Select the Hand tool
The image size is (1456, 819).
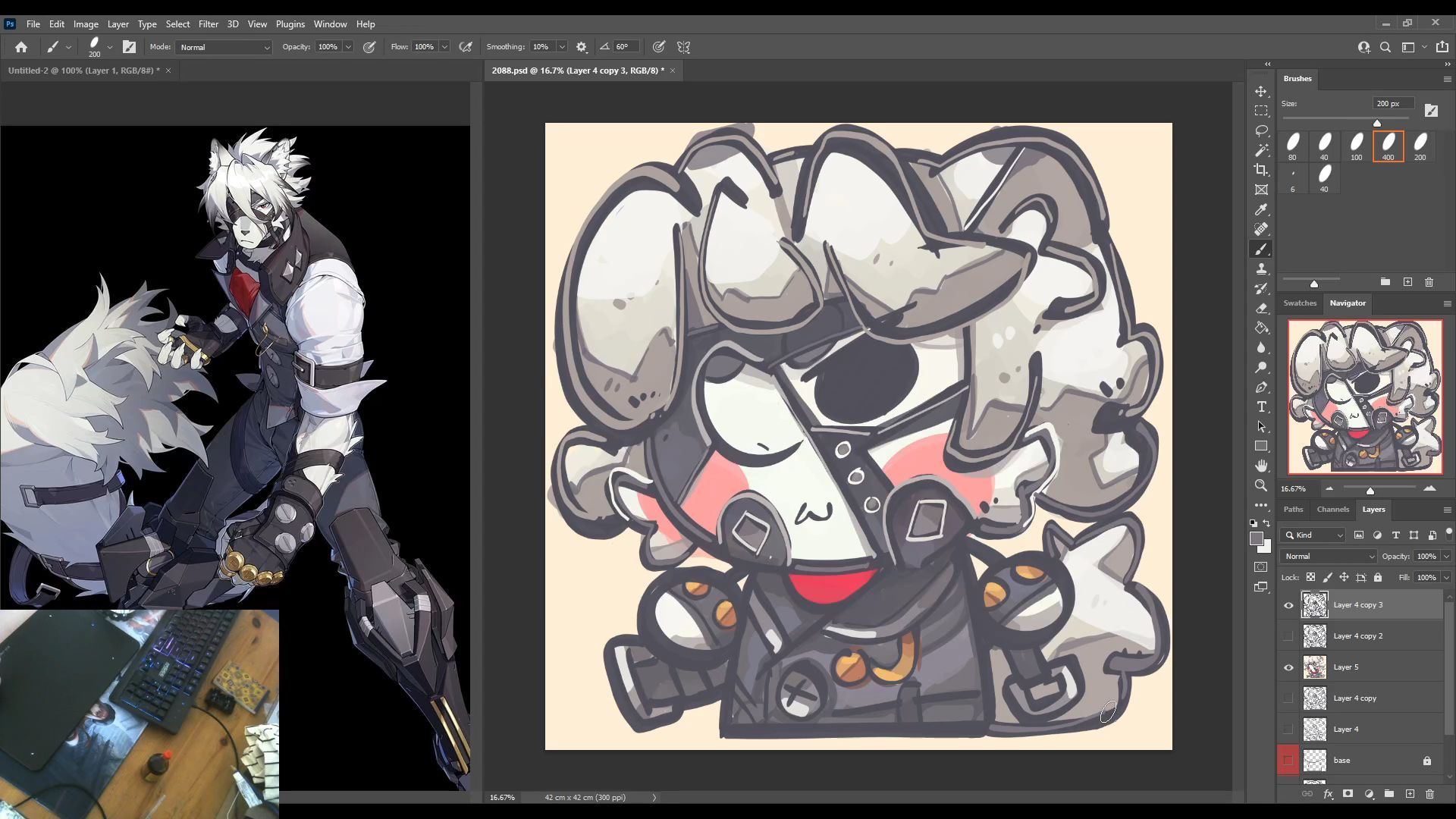(1261, 466)
